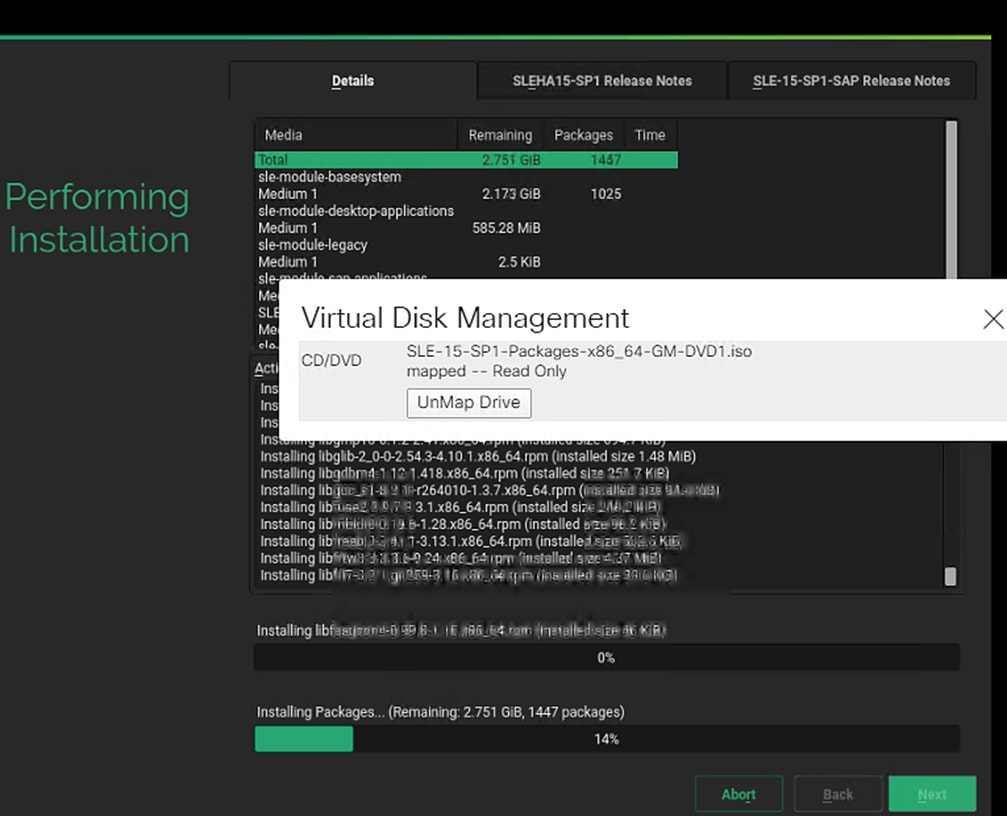
Task: Click the Media column header
Action: [356, 135]
